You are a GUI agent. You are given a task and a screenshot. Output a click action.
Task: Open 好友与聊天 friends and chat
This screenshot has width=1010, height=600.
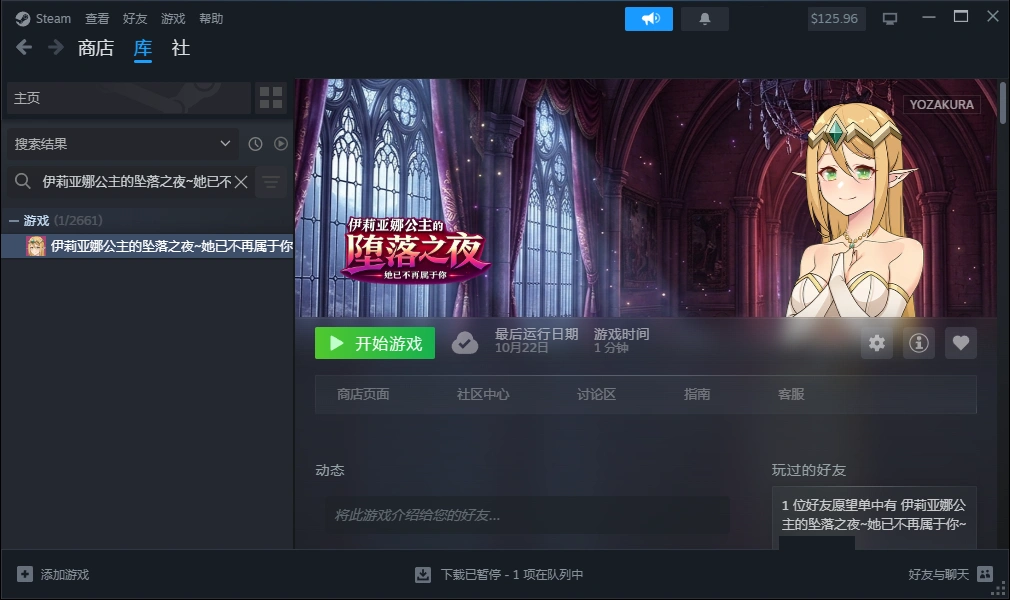(950, 574)
